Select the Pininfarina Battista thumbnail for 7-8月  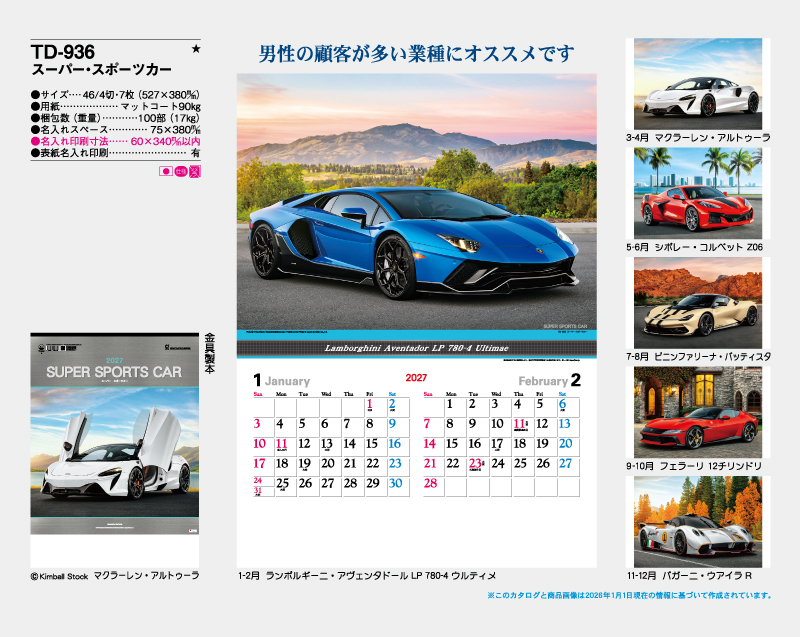tap(698, 303)
